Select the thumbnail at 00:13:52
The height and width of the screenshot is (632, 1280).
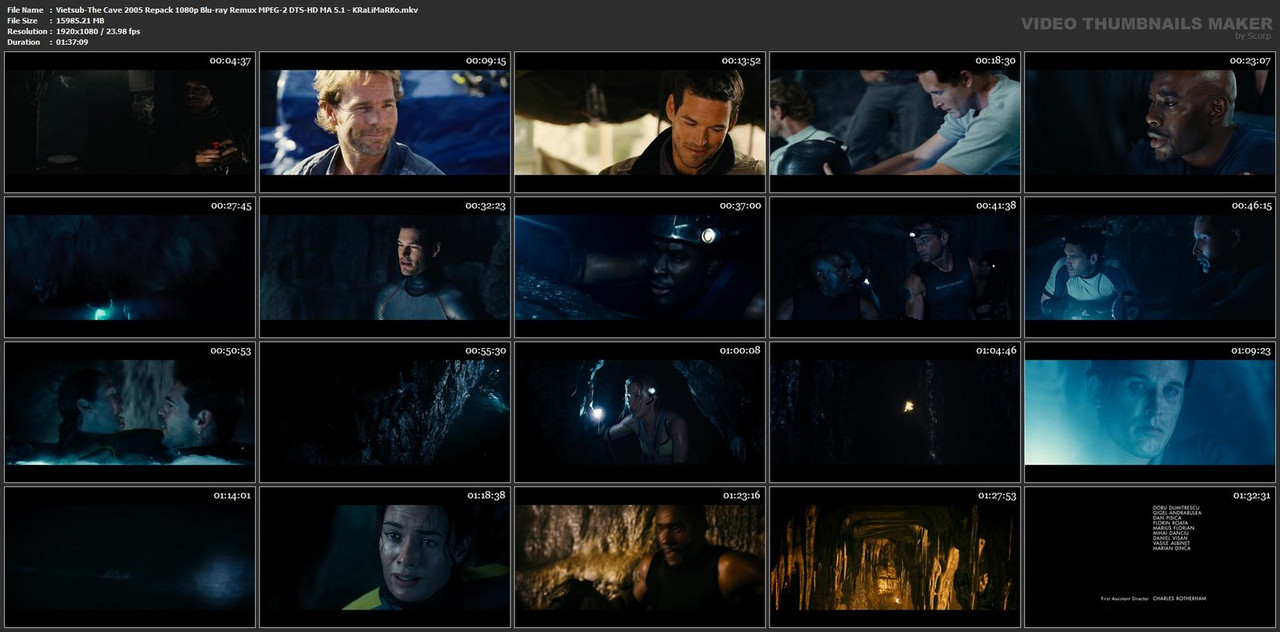[640, 122]
